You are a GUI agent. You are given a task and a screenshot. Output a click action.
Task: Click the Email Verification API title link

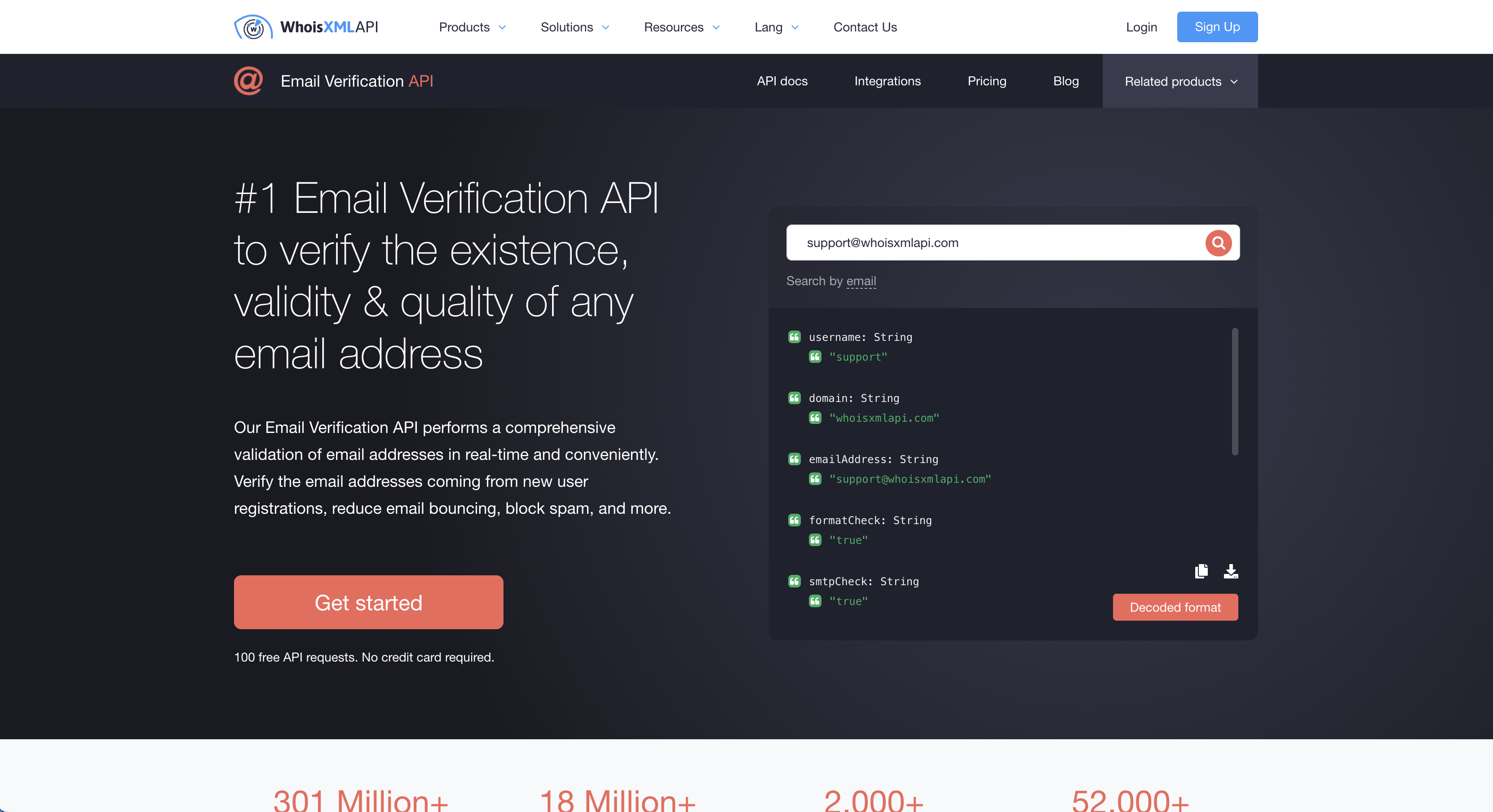pos(357,81)
